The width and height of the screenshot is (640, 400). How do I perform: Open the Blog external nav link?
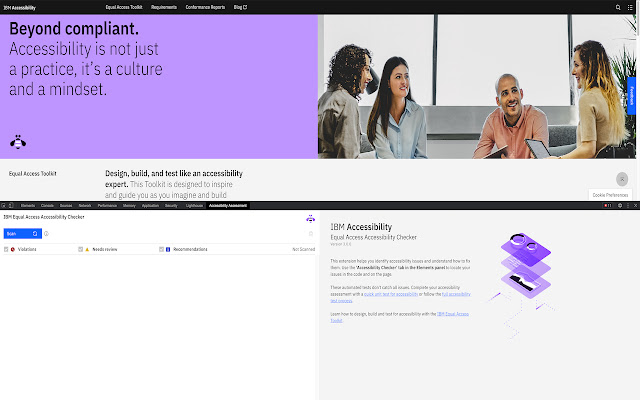click(x=240, y=7)
